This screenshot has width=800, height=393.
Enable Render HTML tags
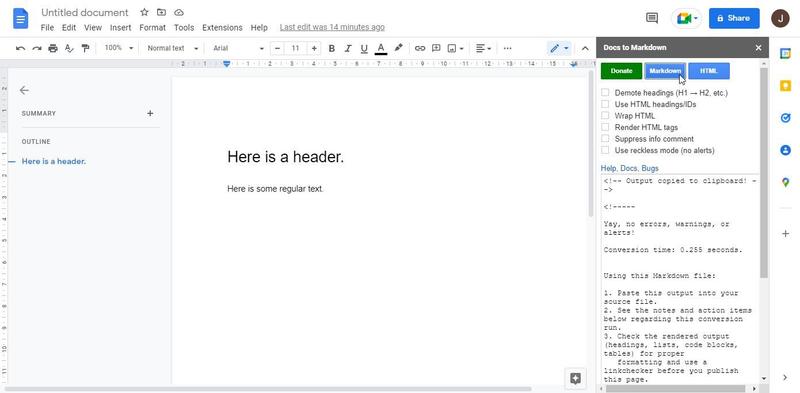(605, 127)
